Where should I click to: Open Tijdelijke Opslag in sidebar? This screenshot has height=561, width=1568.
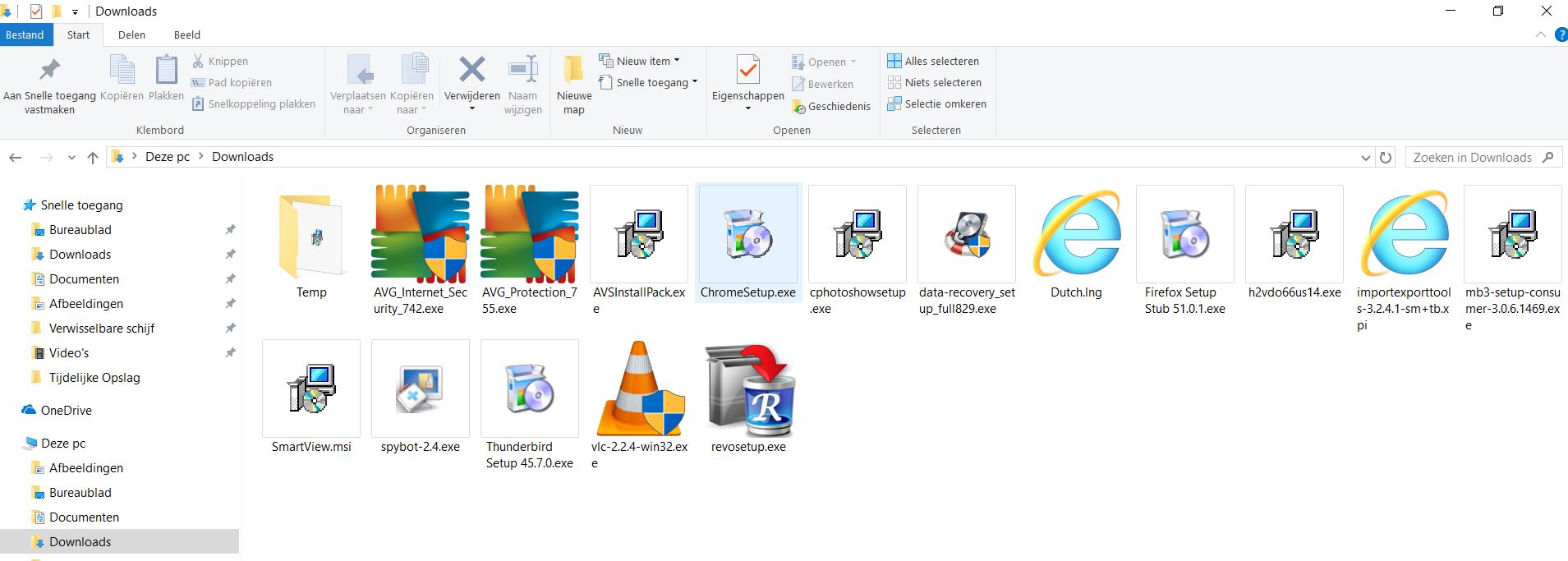pos(94,378)
